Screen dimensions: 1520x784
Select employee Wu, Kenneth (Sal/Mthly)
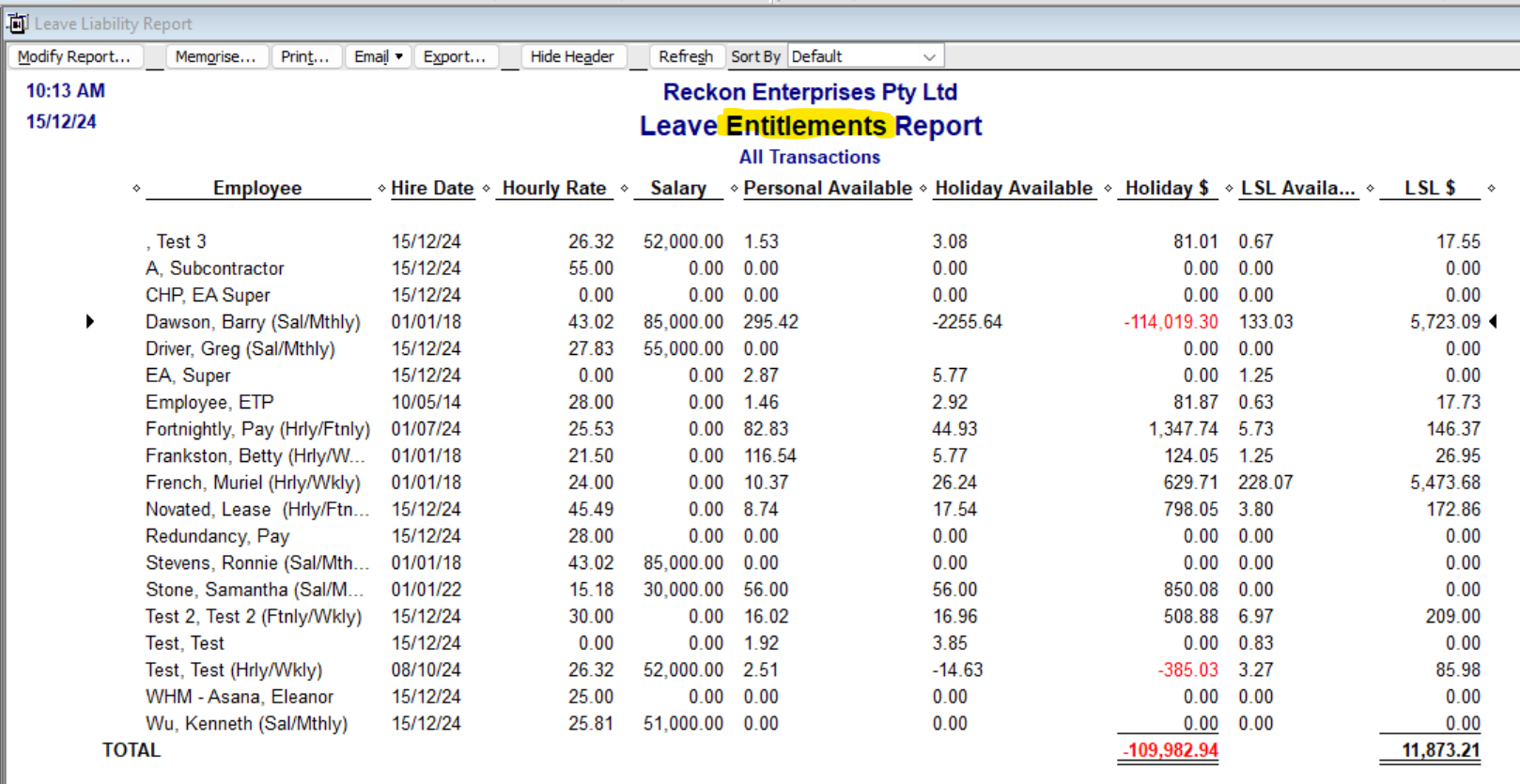point(246,724)
